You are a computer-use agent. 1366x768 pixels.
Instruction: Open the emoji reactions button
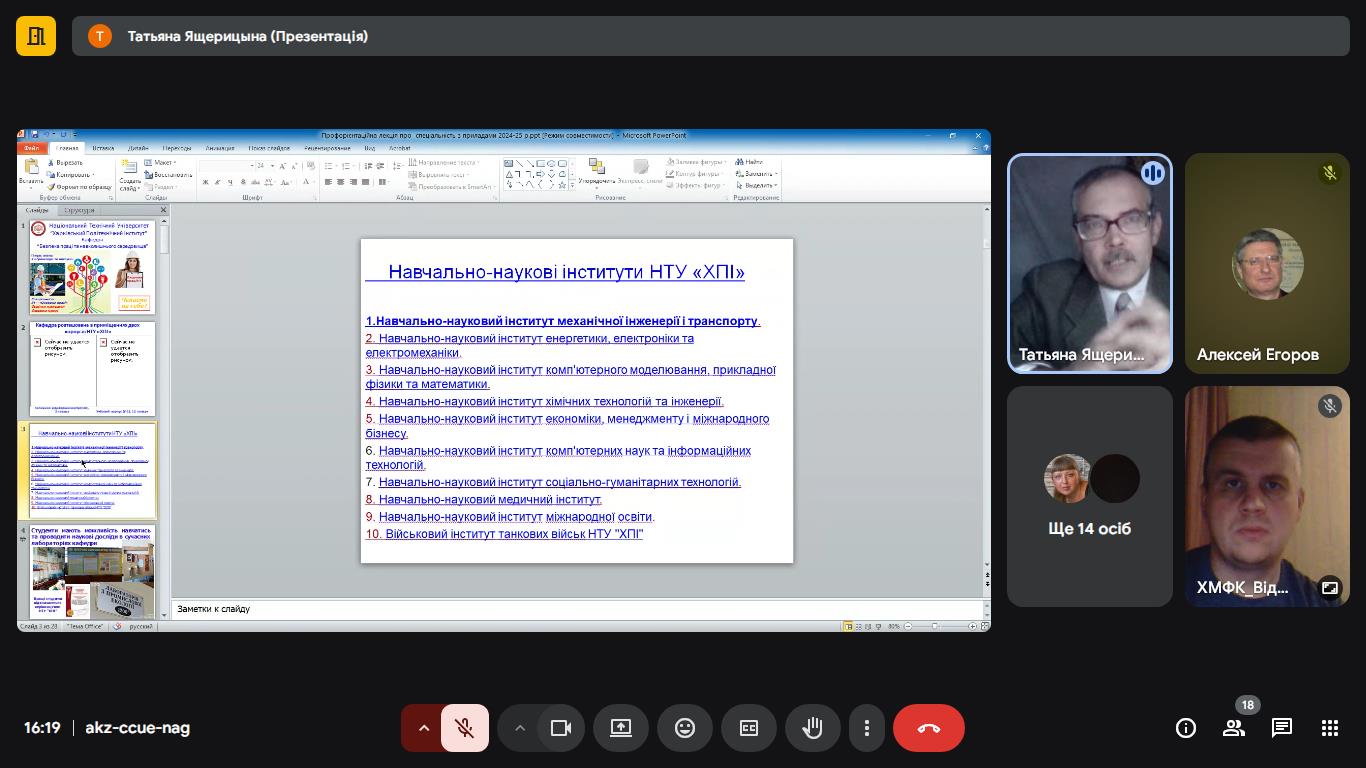tap(685, 728)
